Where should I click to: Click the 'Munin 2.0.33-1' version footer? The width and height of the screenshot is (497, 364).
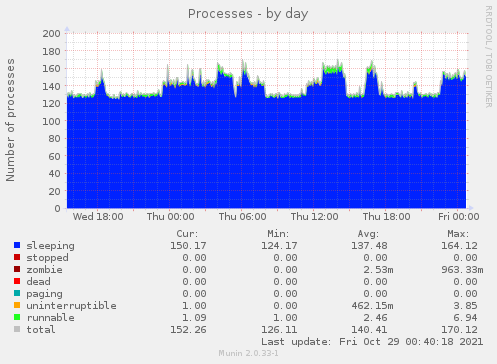248,353
